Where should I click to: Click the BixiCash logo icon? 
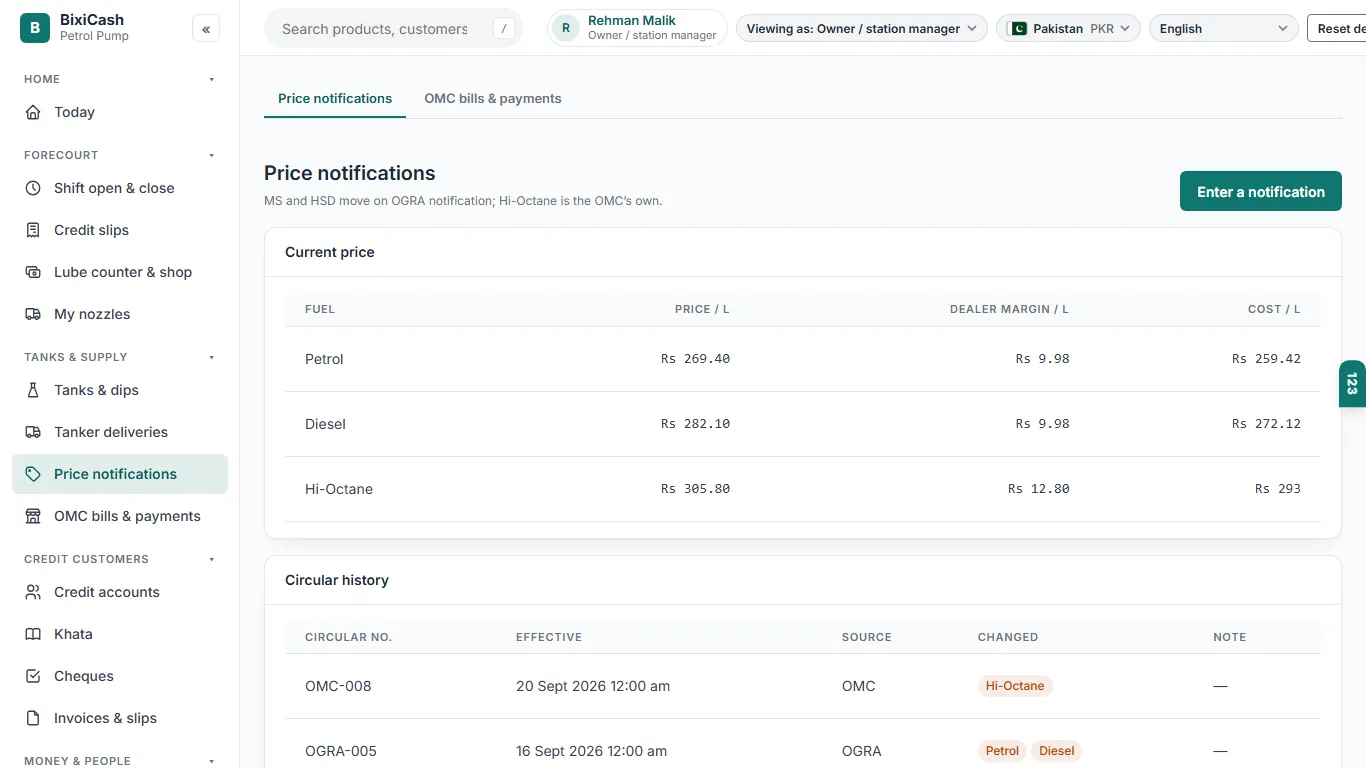point(35,28)
